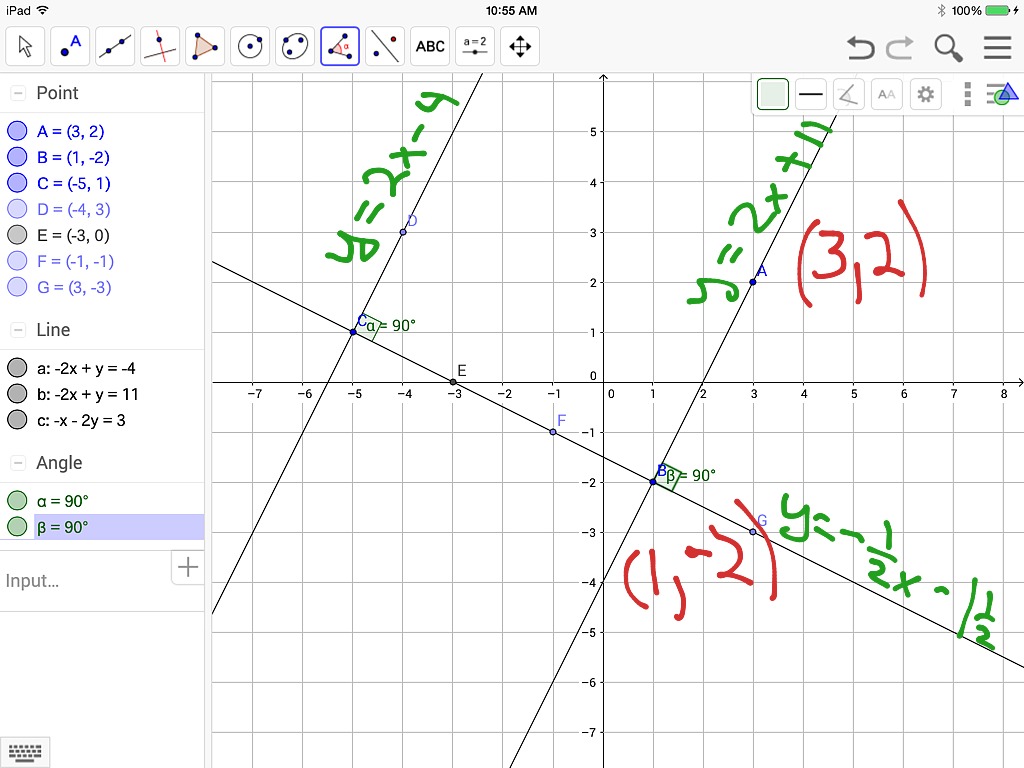This screenshot has height=768, width=1024.
Task: Redo the last action
Action: (900, 48)
